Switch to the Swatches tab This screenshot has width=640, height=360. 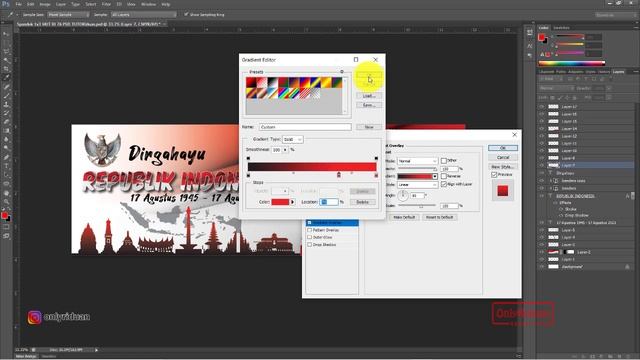(x=561, y=28)
